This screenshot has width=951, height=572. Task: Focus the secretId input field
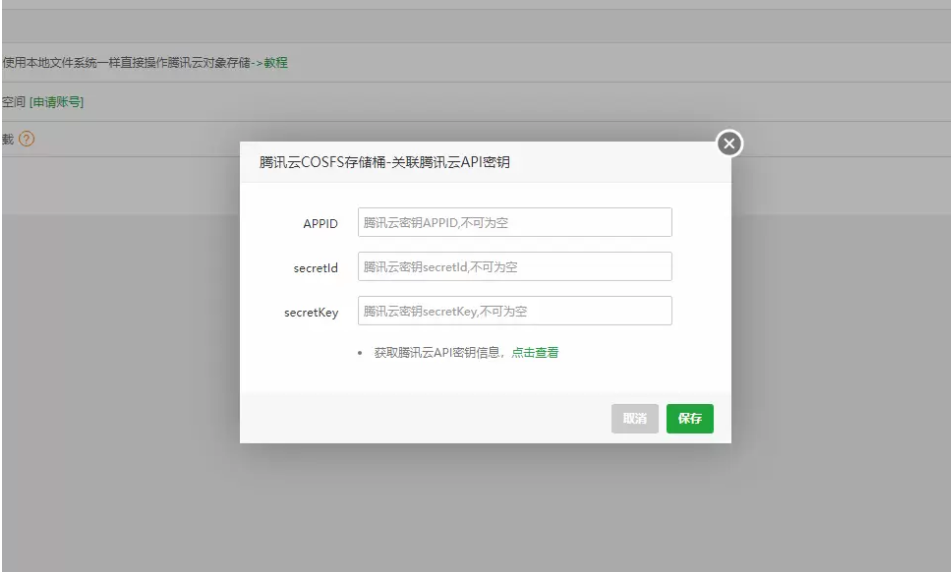click(x=514, y=267)
